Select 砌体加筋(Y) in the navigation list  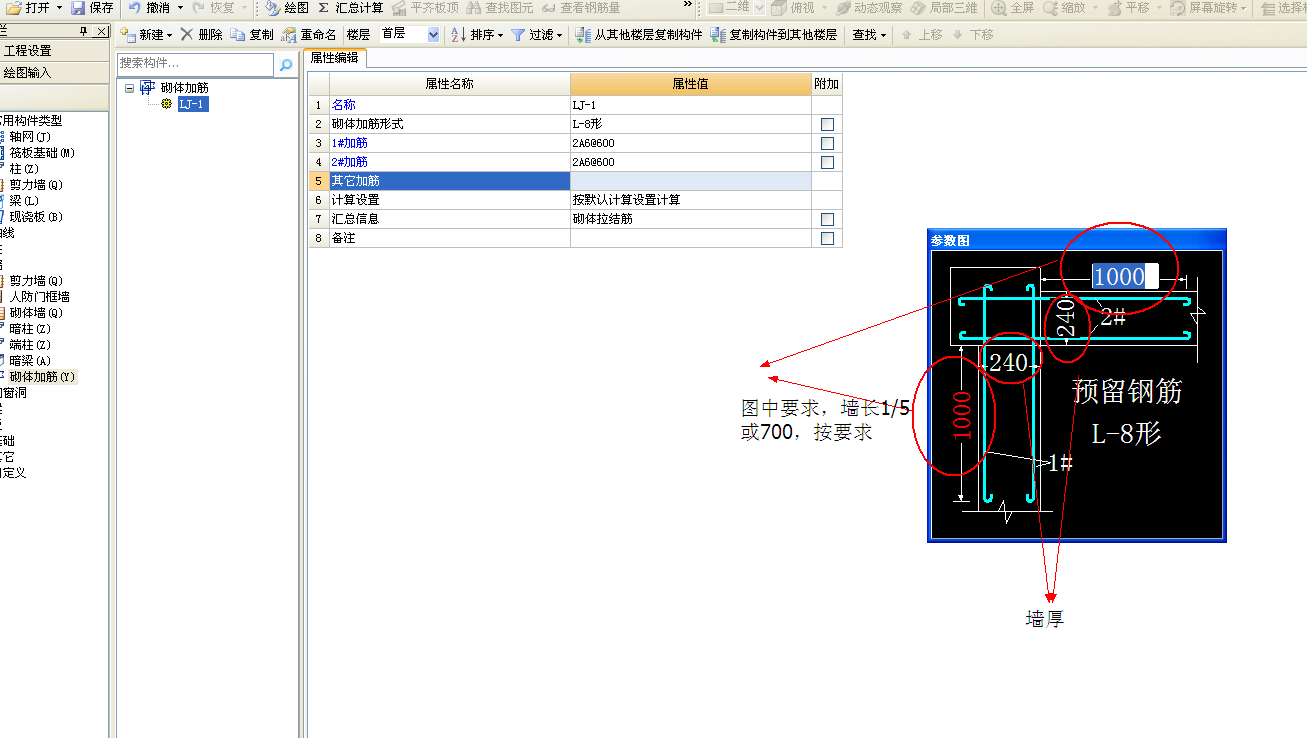click(42, 377)
